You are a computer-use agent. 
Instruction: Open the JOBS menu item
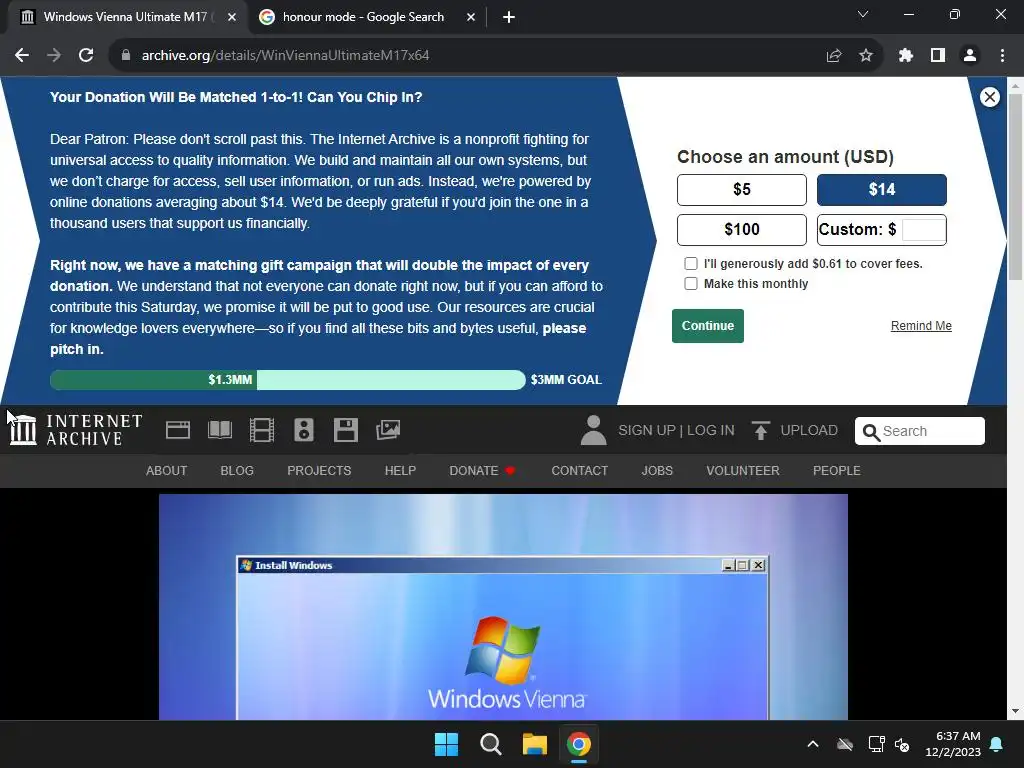tap(657, 471)
